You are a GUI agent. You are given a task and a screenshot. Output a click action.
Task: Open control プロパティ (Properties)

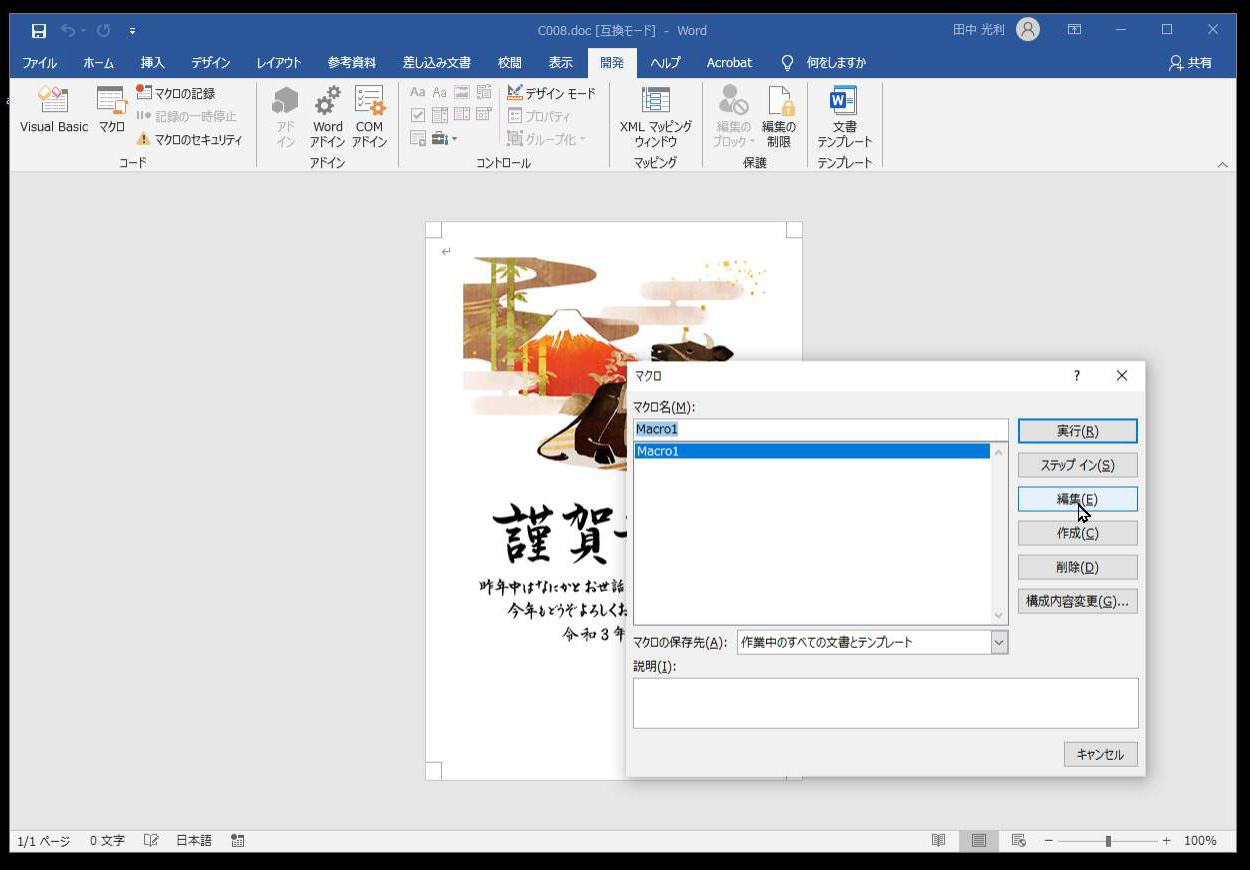pos(539,116)
